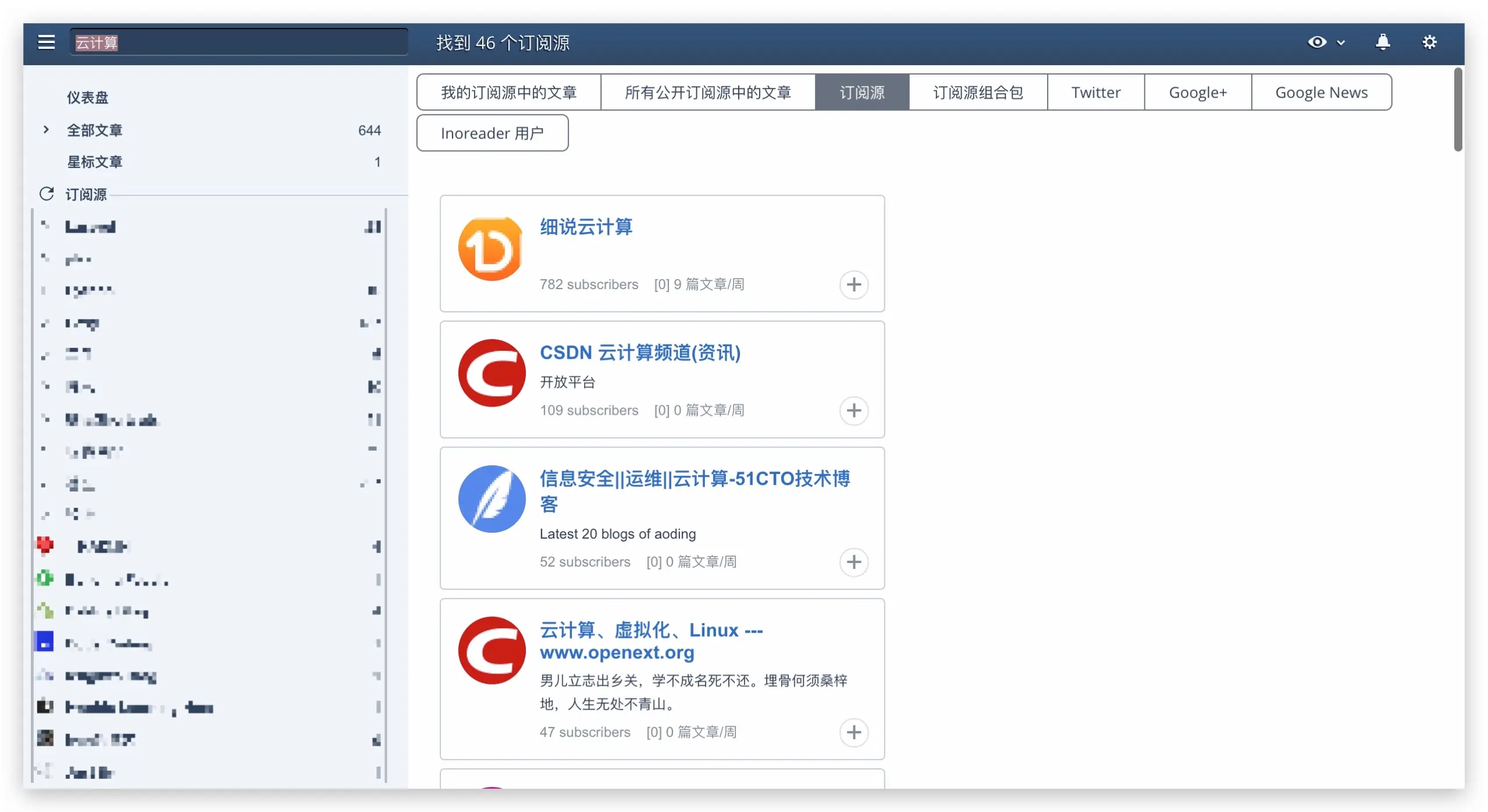The image size is (1488, 812).
Task: Click the 云计算 search input field
Action: [x=238, y=42]
